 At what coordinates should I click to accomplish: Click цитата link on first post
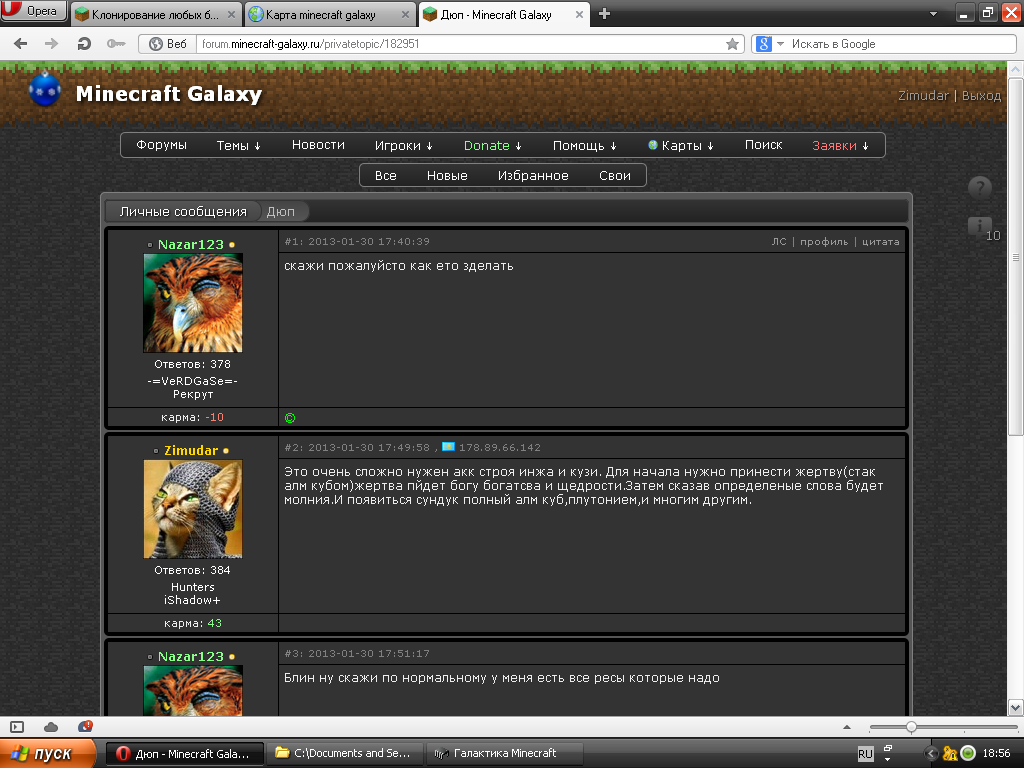880,242
